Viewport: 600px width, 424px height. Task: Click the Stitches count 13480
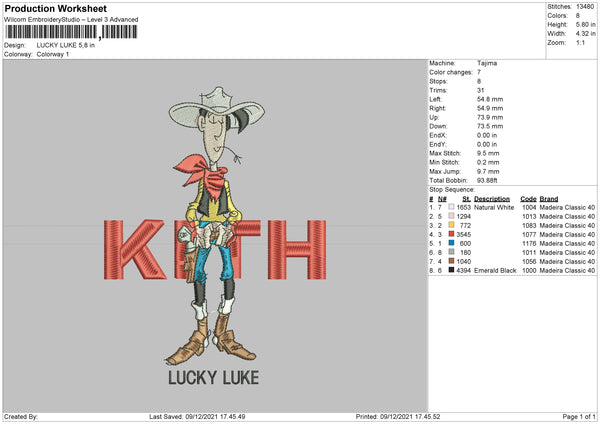pyautogui.click(x=585, y=7)
